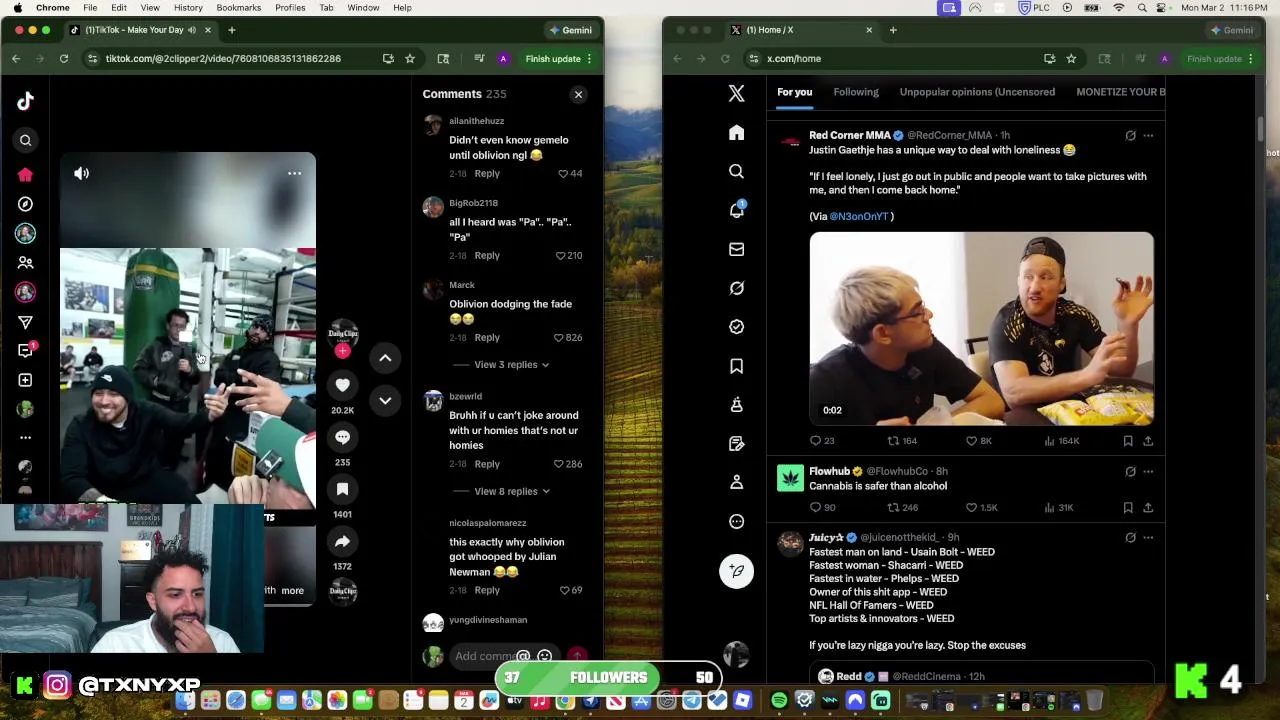
Task: Open a new tab in X browser window
Action: 893,30
